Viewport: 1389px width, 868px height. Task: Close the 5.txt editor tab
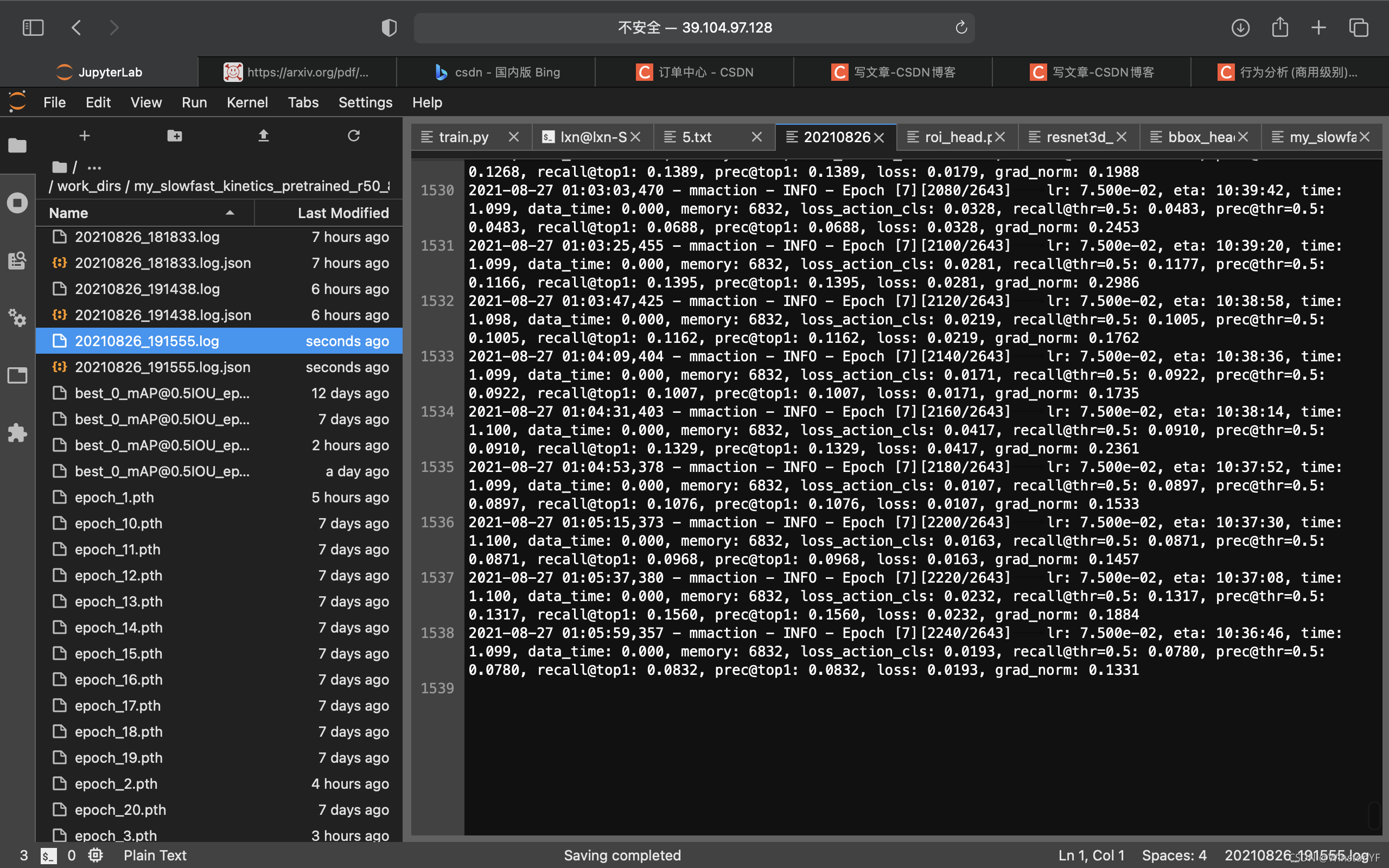click(756, 137)
